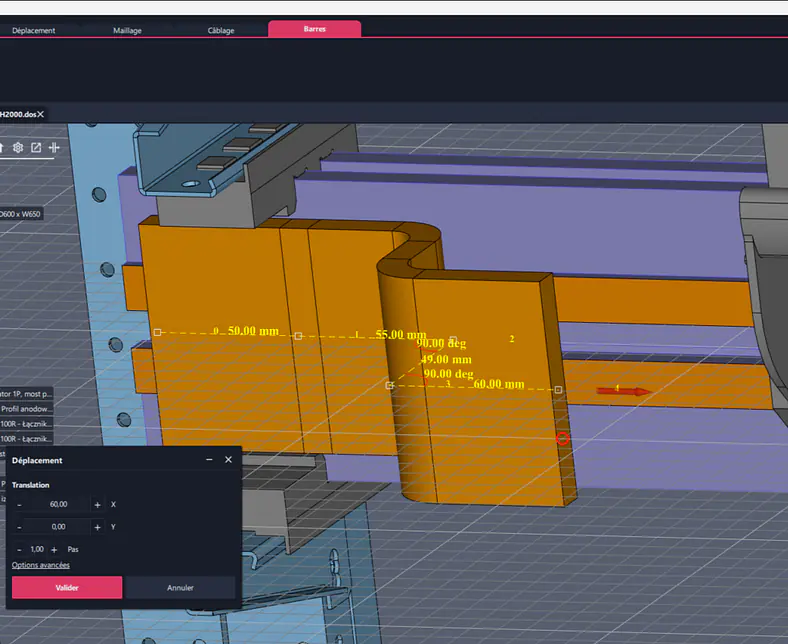Click the Annuler button
This screenshot has width=788, height=644.
click(x=180, y=587)
